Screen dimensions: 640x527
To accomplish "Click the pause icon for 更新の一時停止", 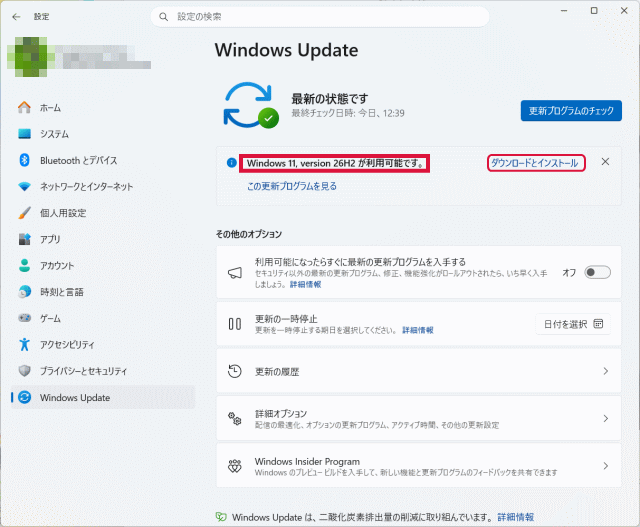I will pyautogui.click(x=235, y=324).
